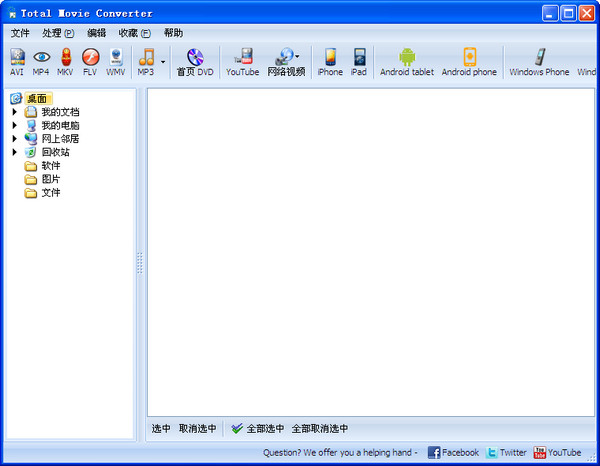Select 回收站 in folder tree

(55, 152)
